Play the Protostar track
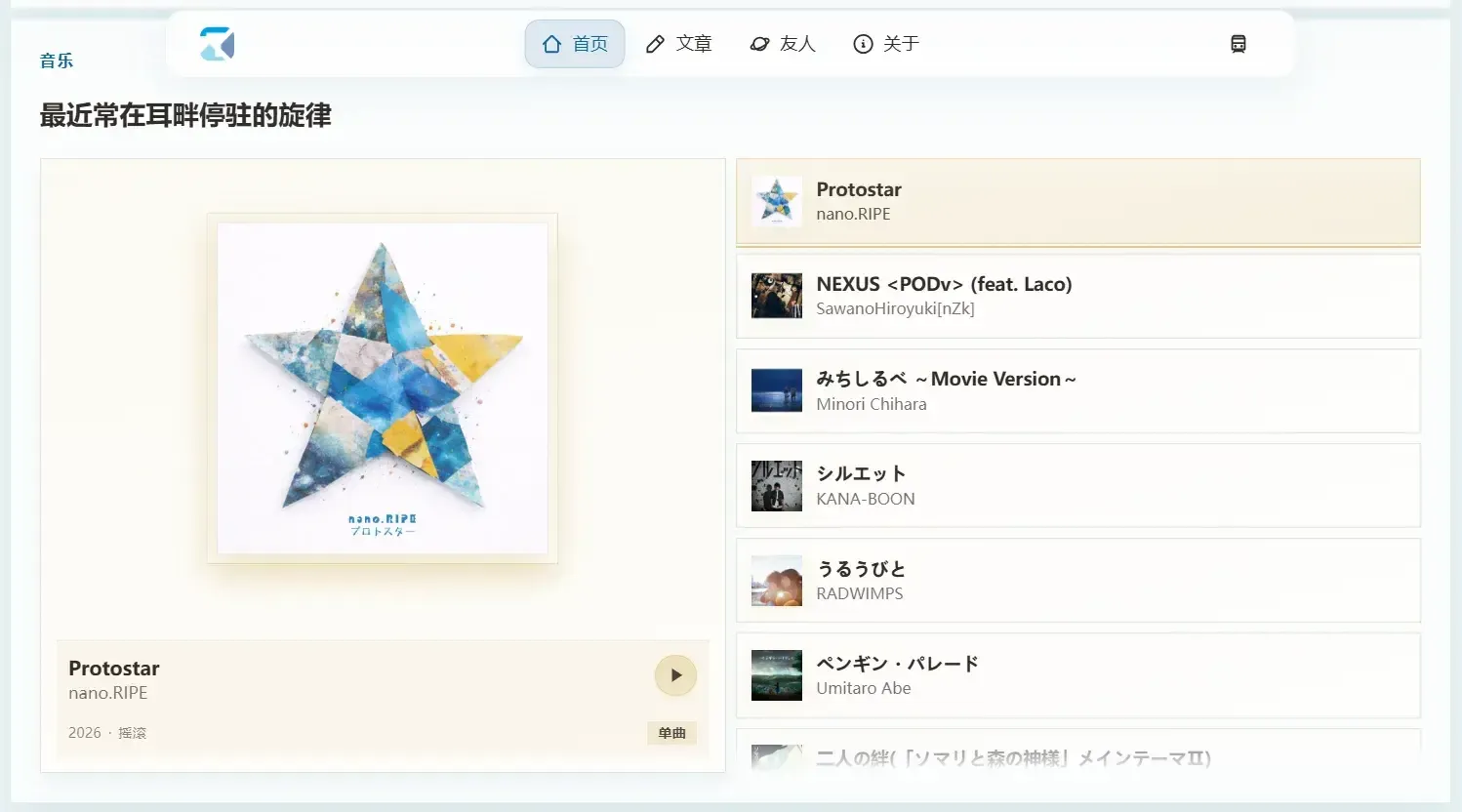Screen dimensions: 1462x812 pyautogui.click(x=675, y=675)
